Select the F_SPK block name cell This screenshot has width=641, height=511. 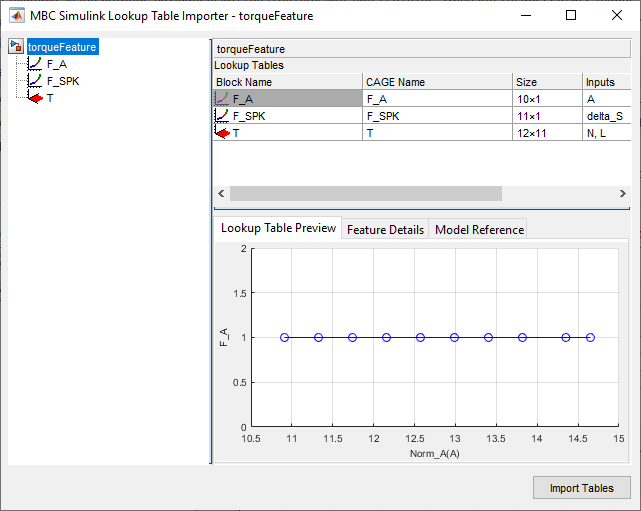pyautogui.click(x=288, y=116)
